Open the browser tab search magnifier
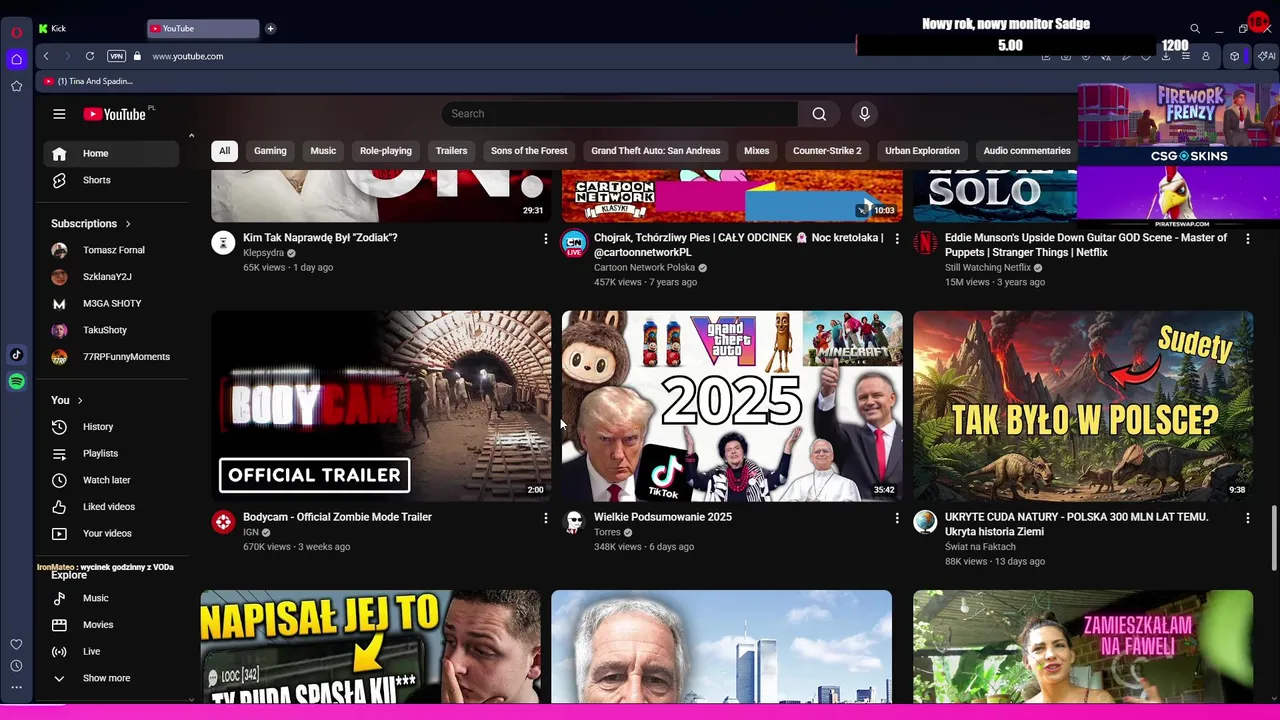This screenshot has height=720, width=1280. pyautogui.click(x=1194, y=29)
